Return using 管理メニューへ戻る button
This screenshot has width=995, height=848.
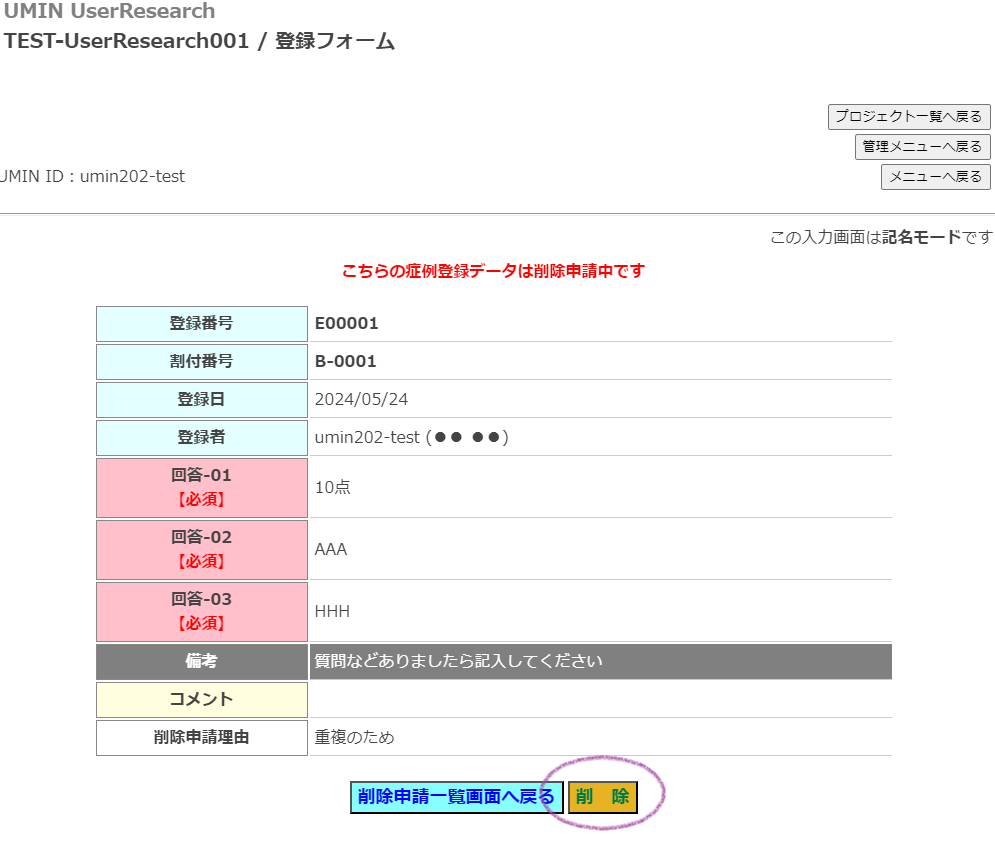pyautogui.click(x=922, y=147)
